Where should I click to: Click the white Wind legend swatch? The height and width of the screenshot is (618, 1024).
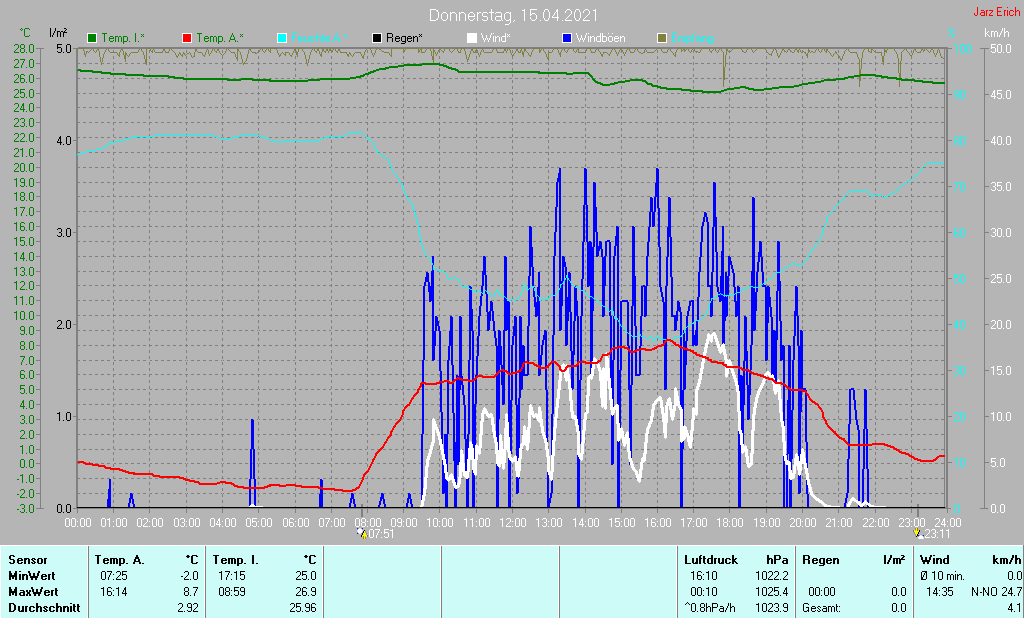472,39
